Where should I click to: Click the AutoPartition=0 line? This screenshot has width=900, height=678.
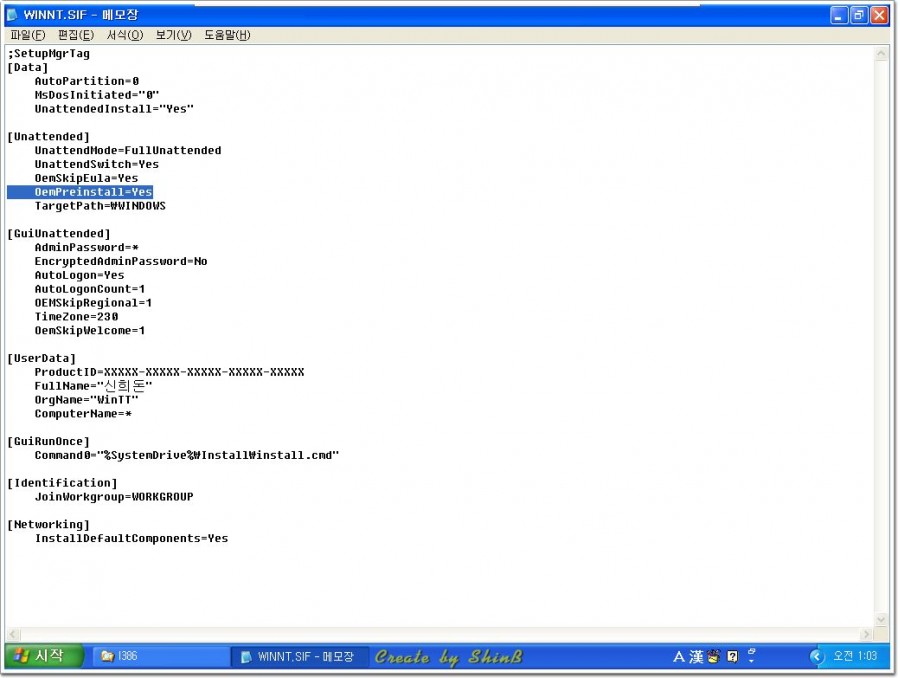(87, 81)
